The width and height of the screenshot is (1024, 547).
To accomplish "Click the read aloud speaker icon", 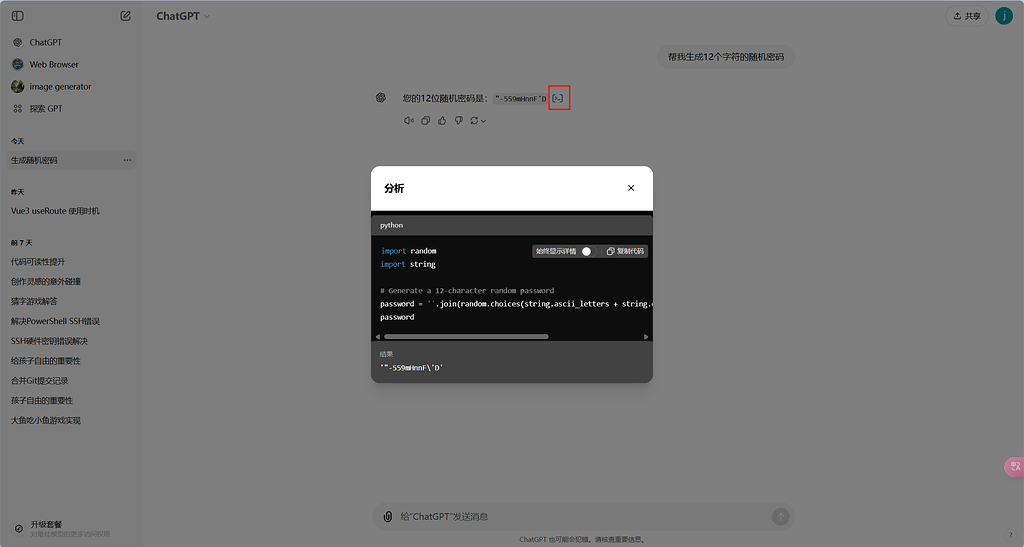I will coord(409,121).
